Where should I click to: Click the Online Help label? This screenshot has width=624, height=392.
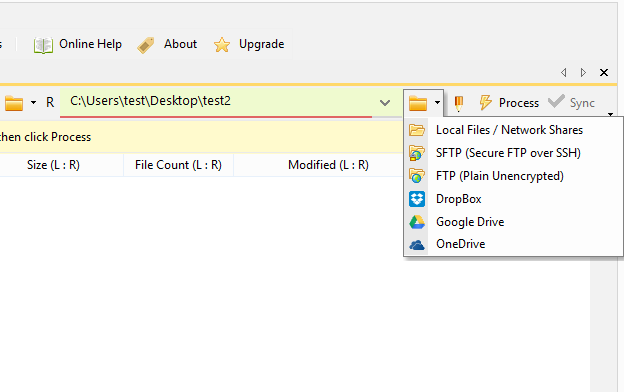pyautogui.click(x=90, y=44)
